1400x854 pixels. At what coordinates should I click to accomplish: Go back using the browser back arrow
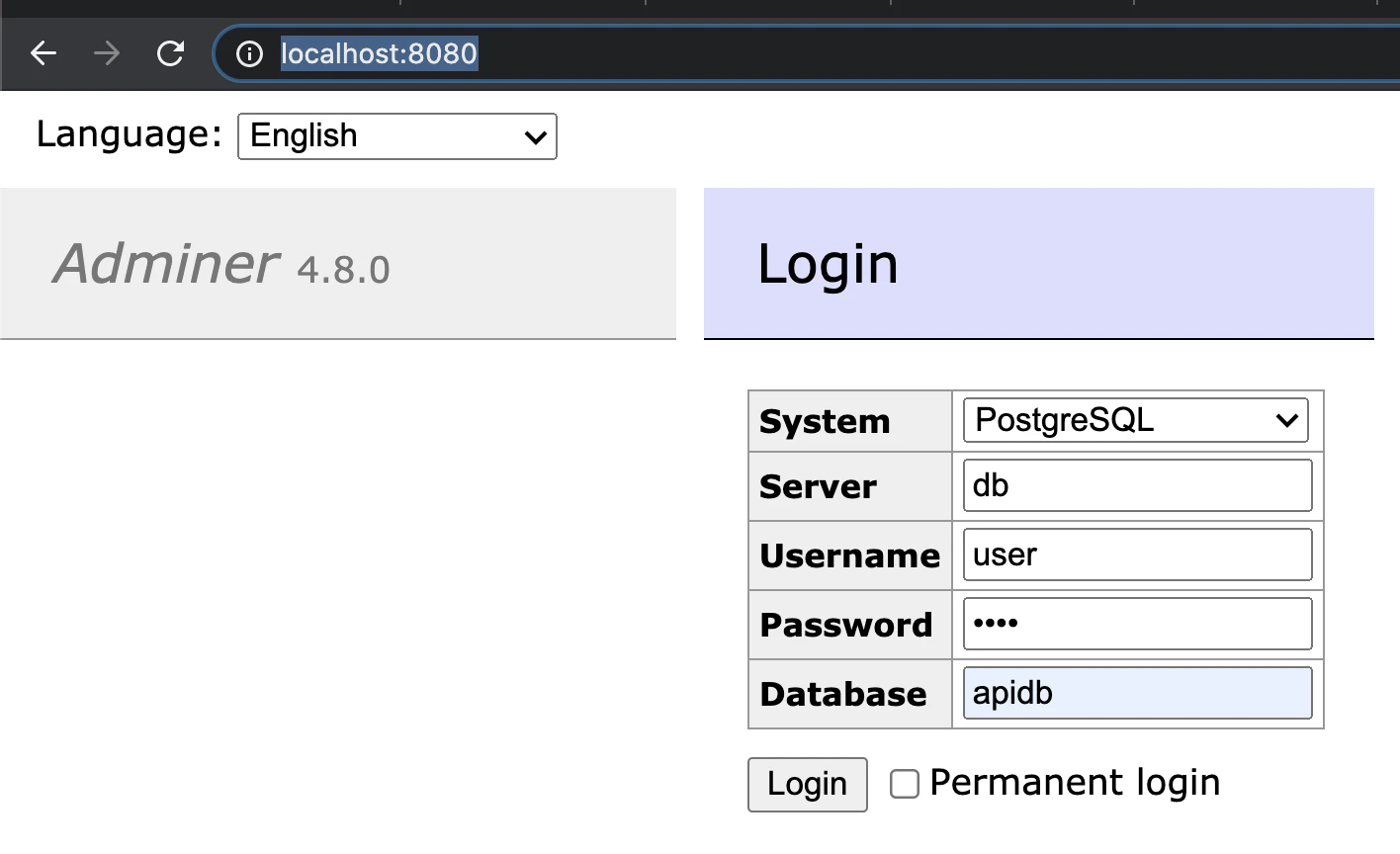44,53
